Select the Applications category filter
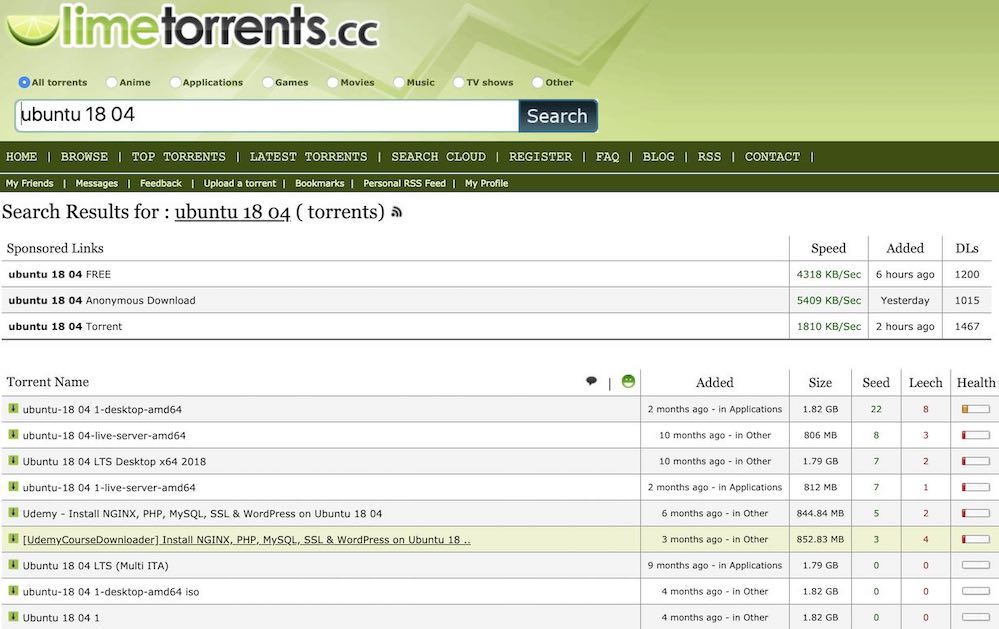 174,82
